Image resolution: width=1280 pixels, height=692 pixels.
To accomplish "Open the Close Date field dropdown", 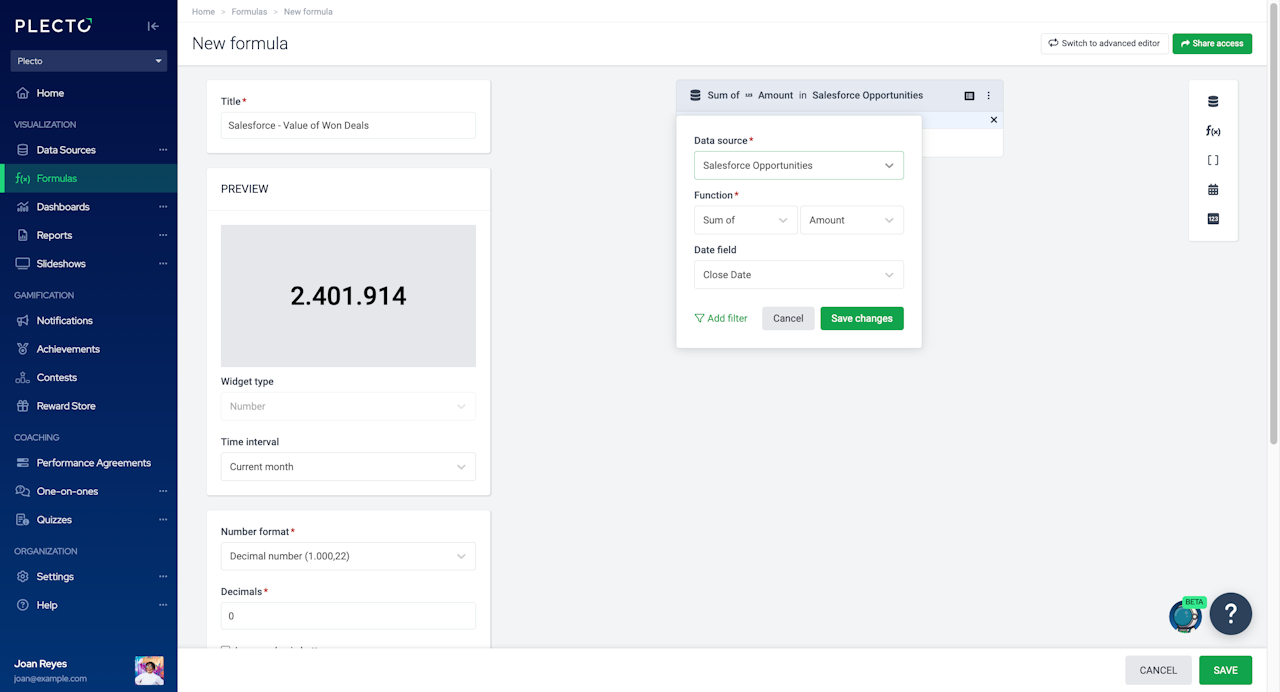I will pyautogui.click(x=798, y=275).
